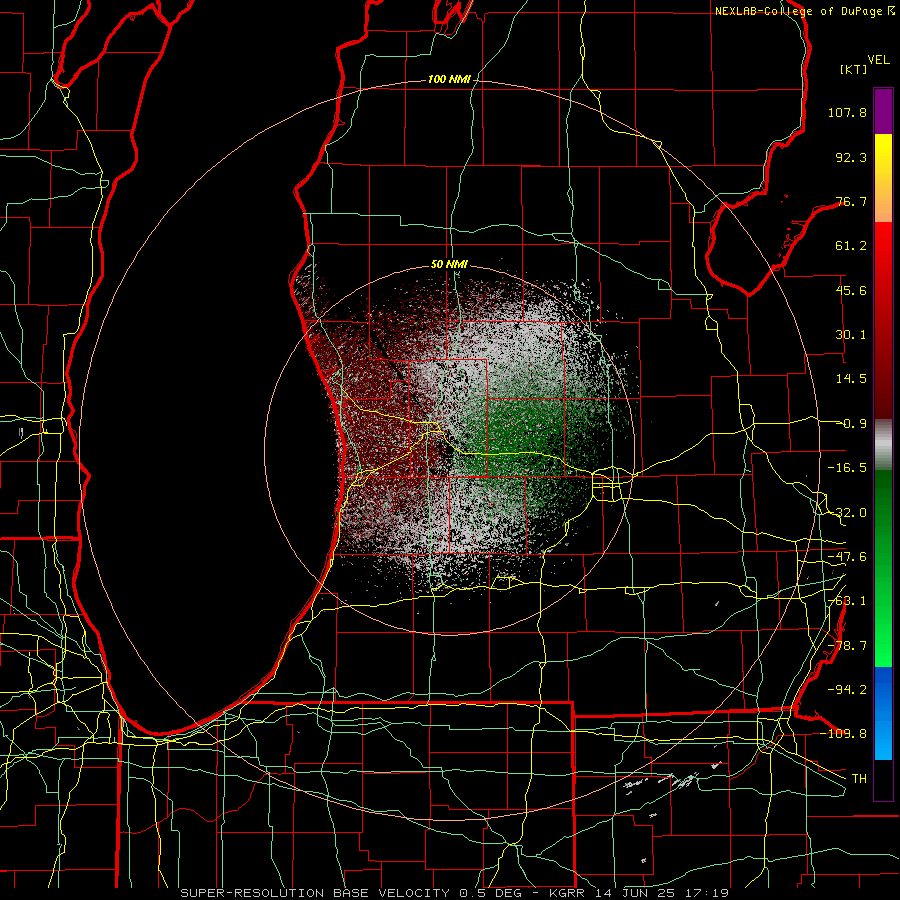
Task: Pick the green segment of velocity color bar
Action: click(x=883, y=568)
